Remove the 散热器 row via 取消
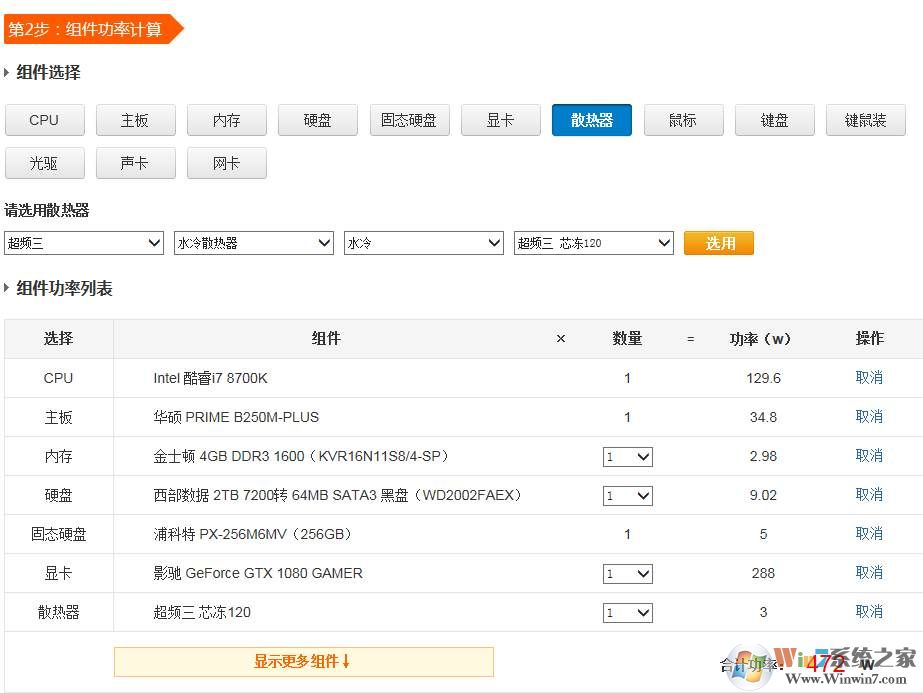 pyautogui.click(x=868, y=612)
